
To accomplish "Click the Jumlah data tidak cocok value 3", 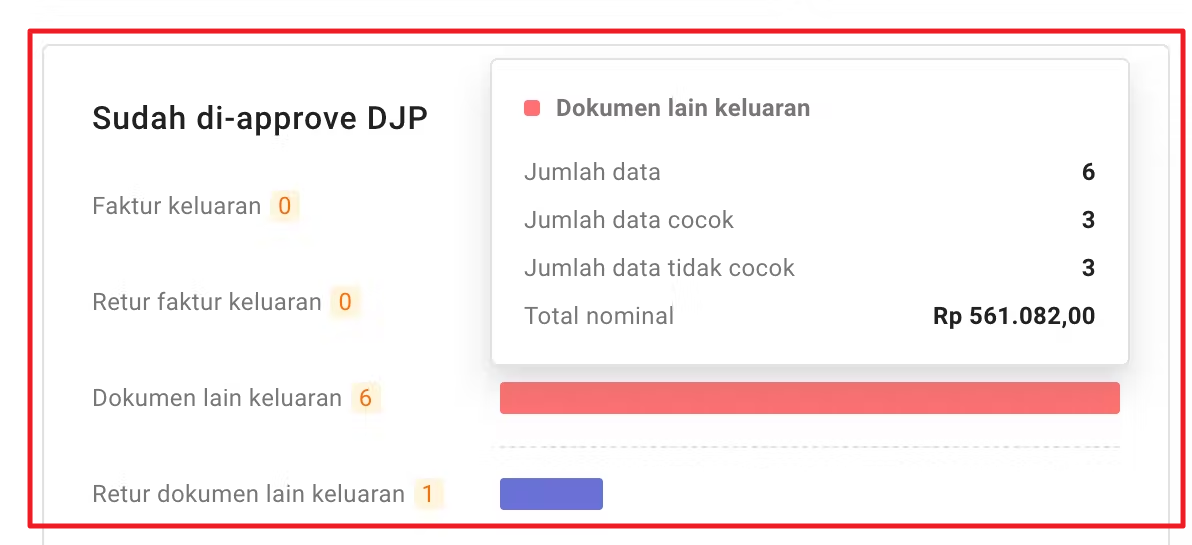I will pos(1088,268).
